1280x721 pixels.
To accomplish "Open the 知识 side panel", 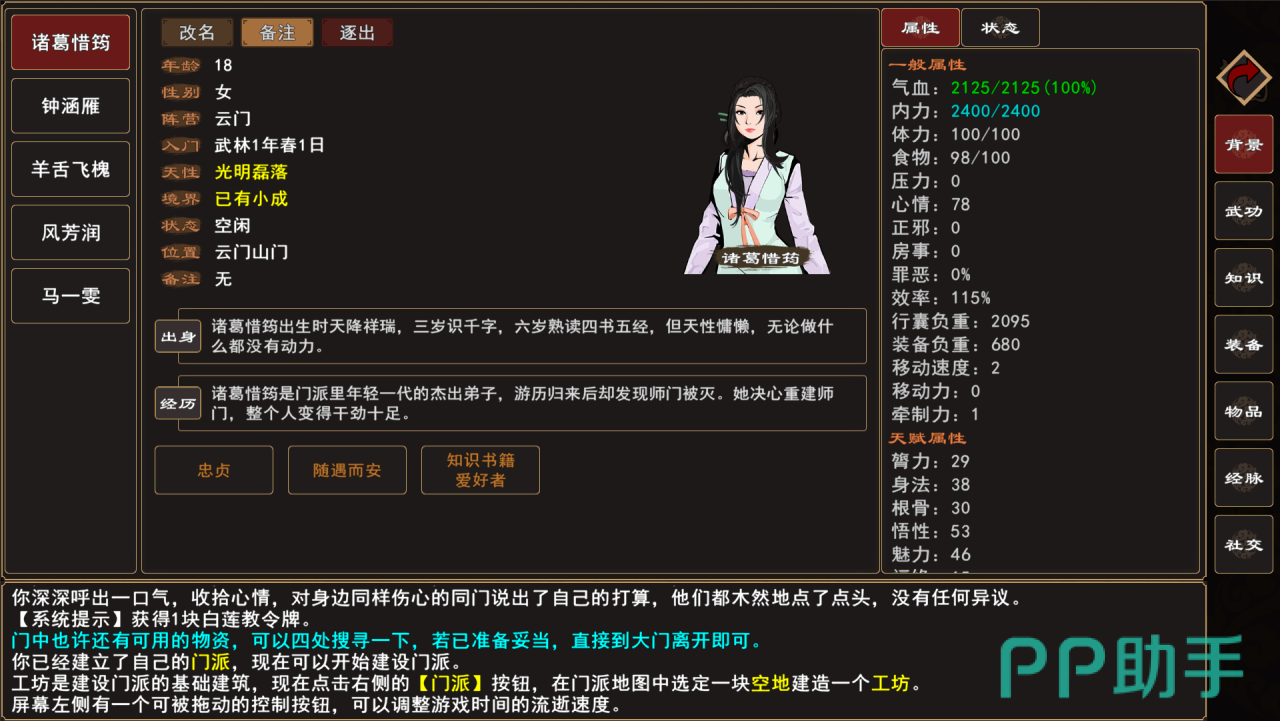I will pos(1244,278).
